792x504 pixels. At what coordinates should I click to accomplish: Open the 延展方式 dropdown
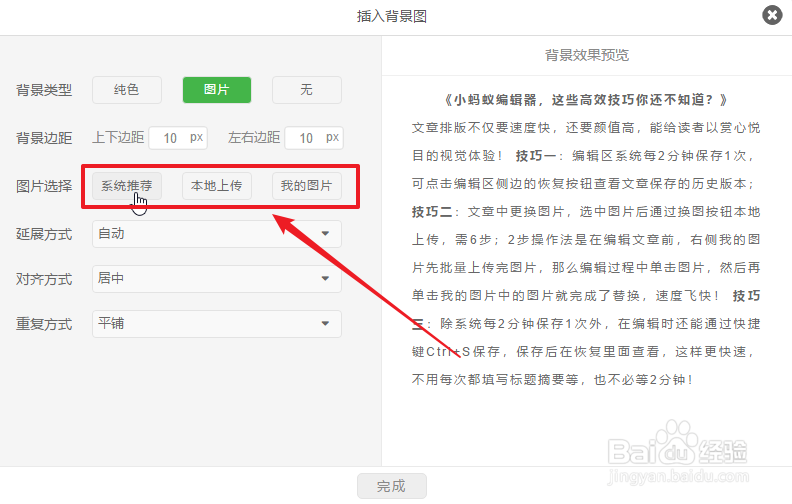(217, 234)
